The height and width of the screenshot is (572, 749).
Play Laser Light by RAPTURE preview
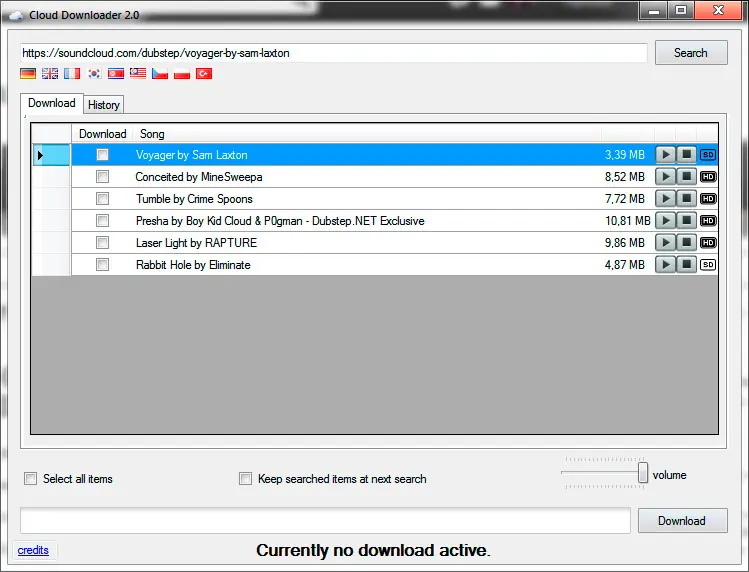click(665, 242)
